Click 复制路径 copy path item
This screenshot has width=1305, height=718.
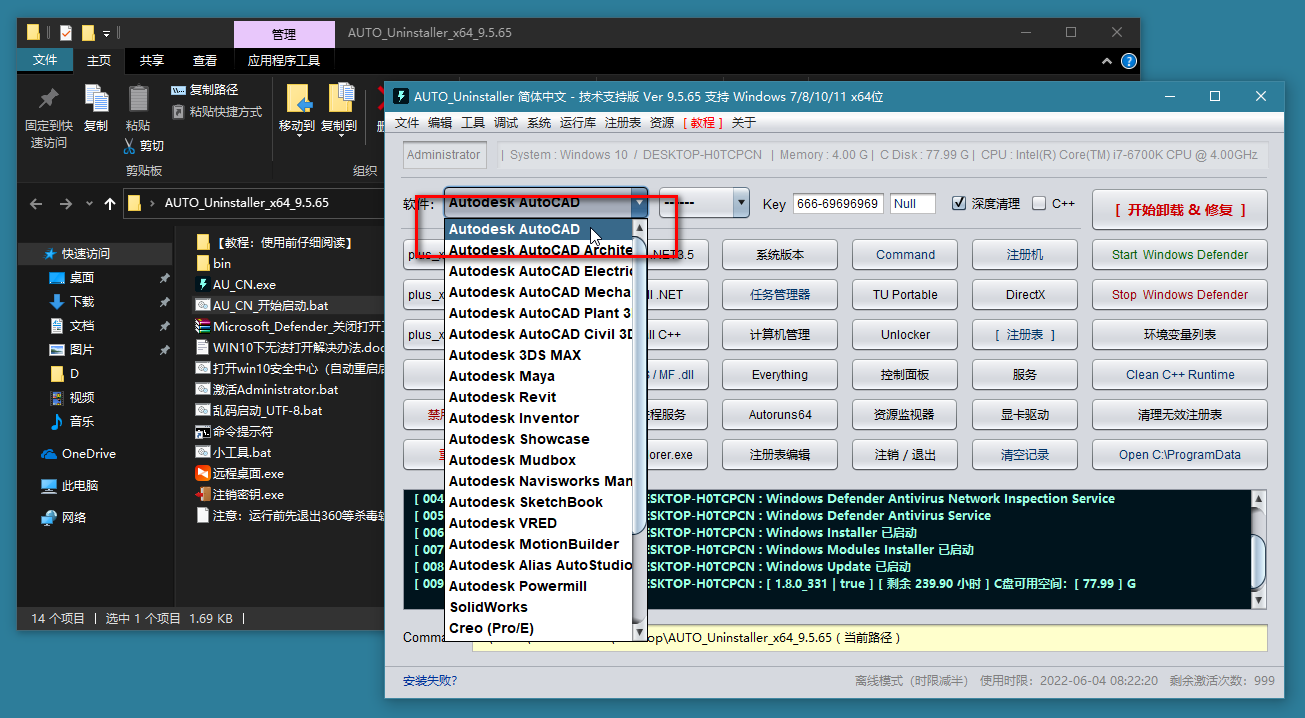click(x=205, y=90)
